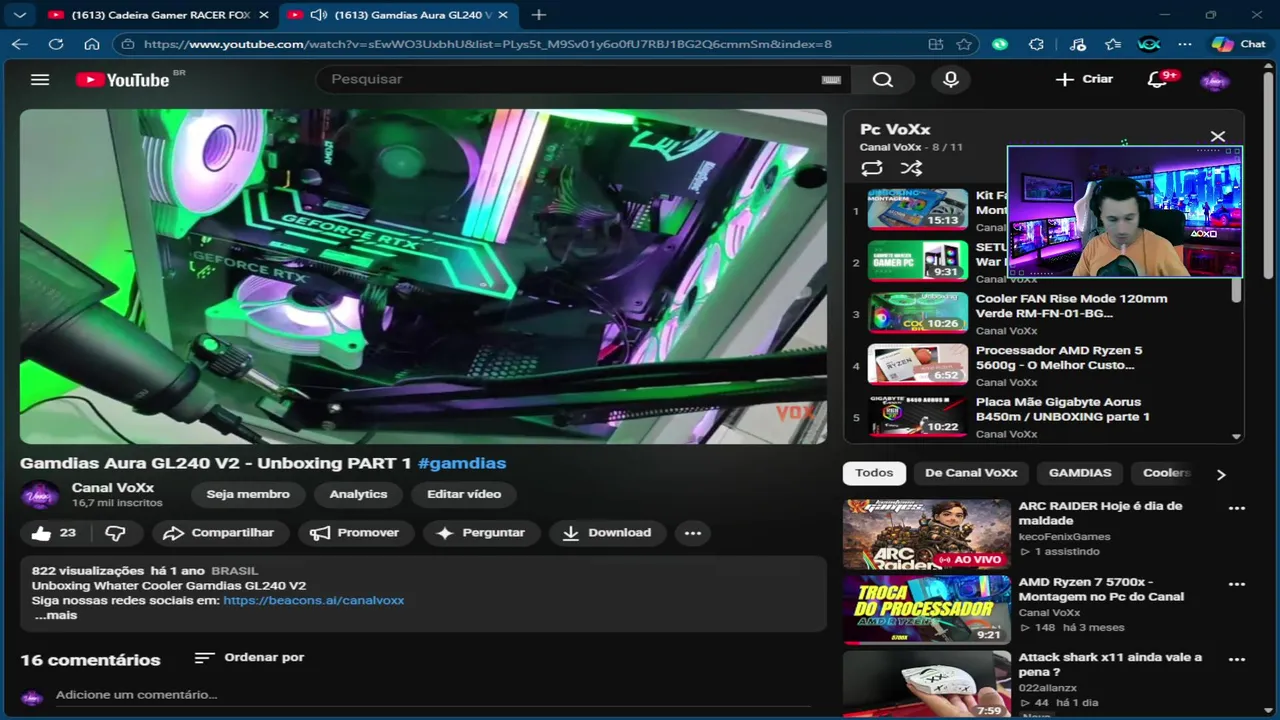1280x720 pixels.
Task: Click the Promover button
Action: (355, 533)
